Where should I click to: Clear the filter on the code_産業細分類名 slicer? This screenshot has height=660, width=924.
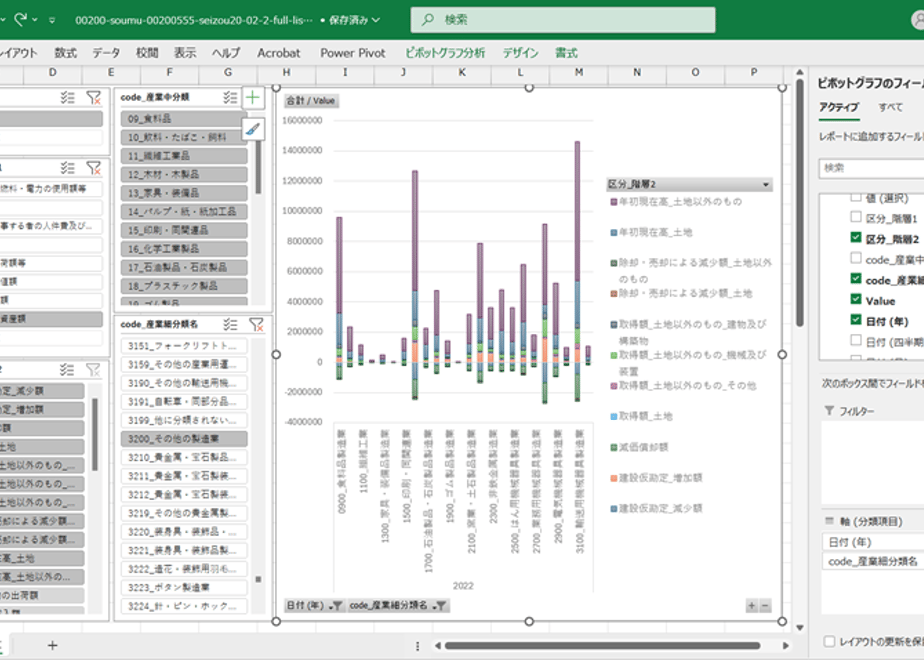coord(256,324)
